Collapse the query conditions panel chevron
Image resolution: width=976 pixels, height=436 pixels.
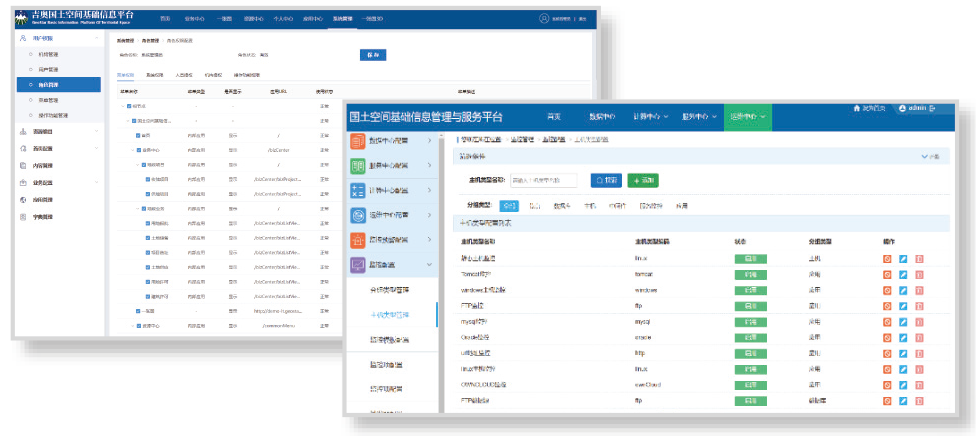925,157
